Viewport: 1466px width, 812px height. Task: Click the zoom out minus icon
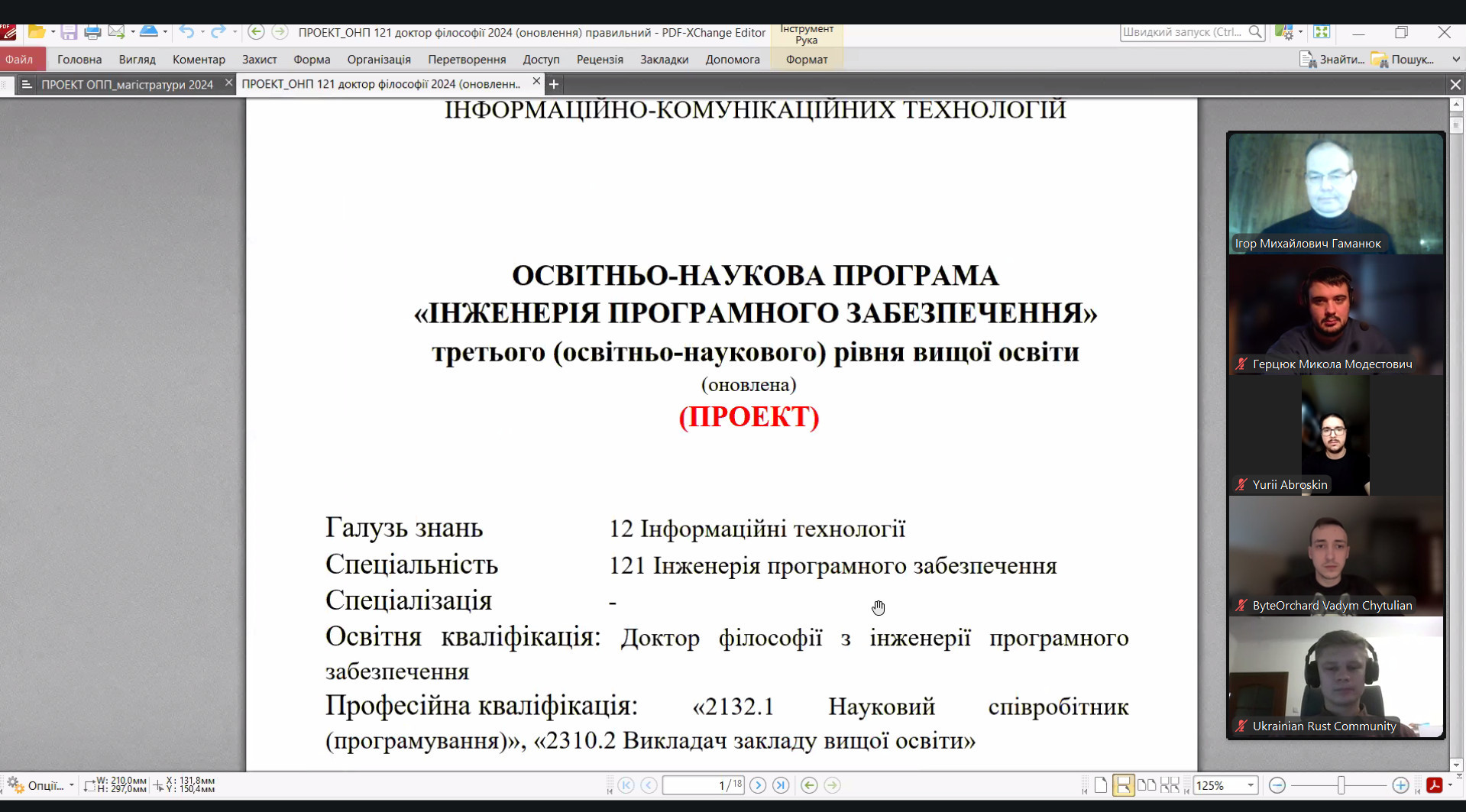(1277, 785)
